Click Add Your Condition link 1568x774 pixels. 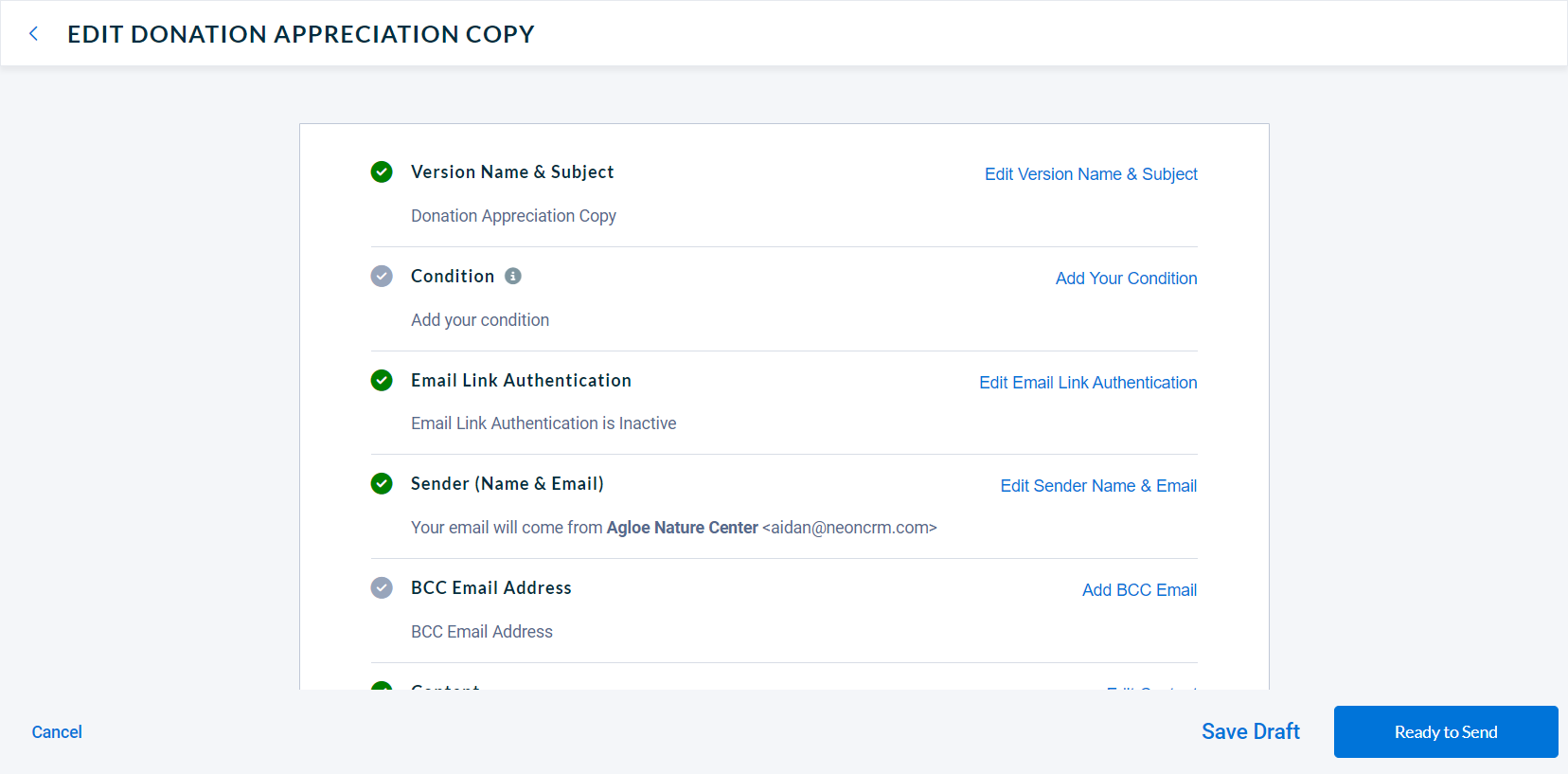[1126, 279]
